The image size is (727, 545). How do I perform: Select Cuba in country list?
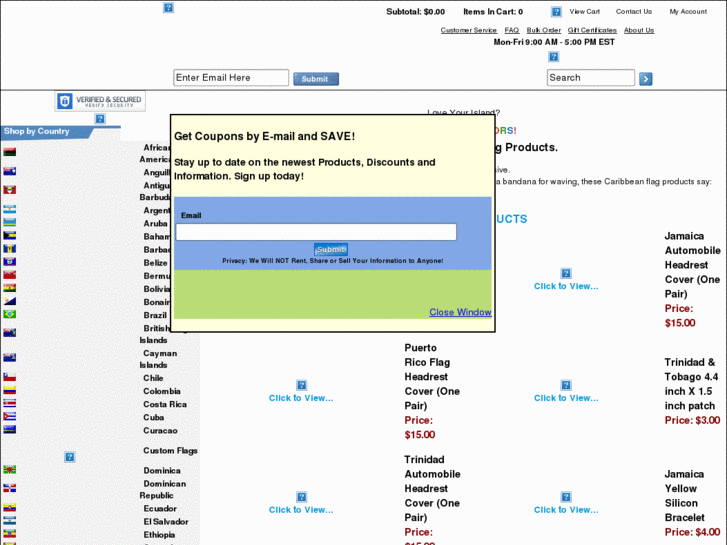[153, 417]
